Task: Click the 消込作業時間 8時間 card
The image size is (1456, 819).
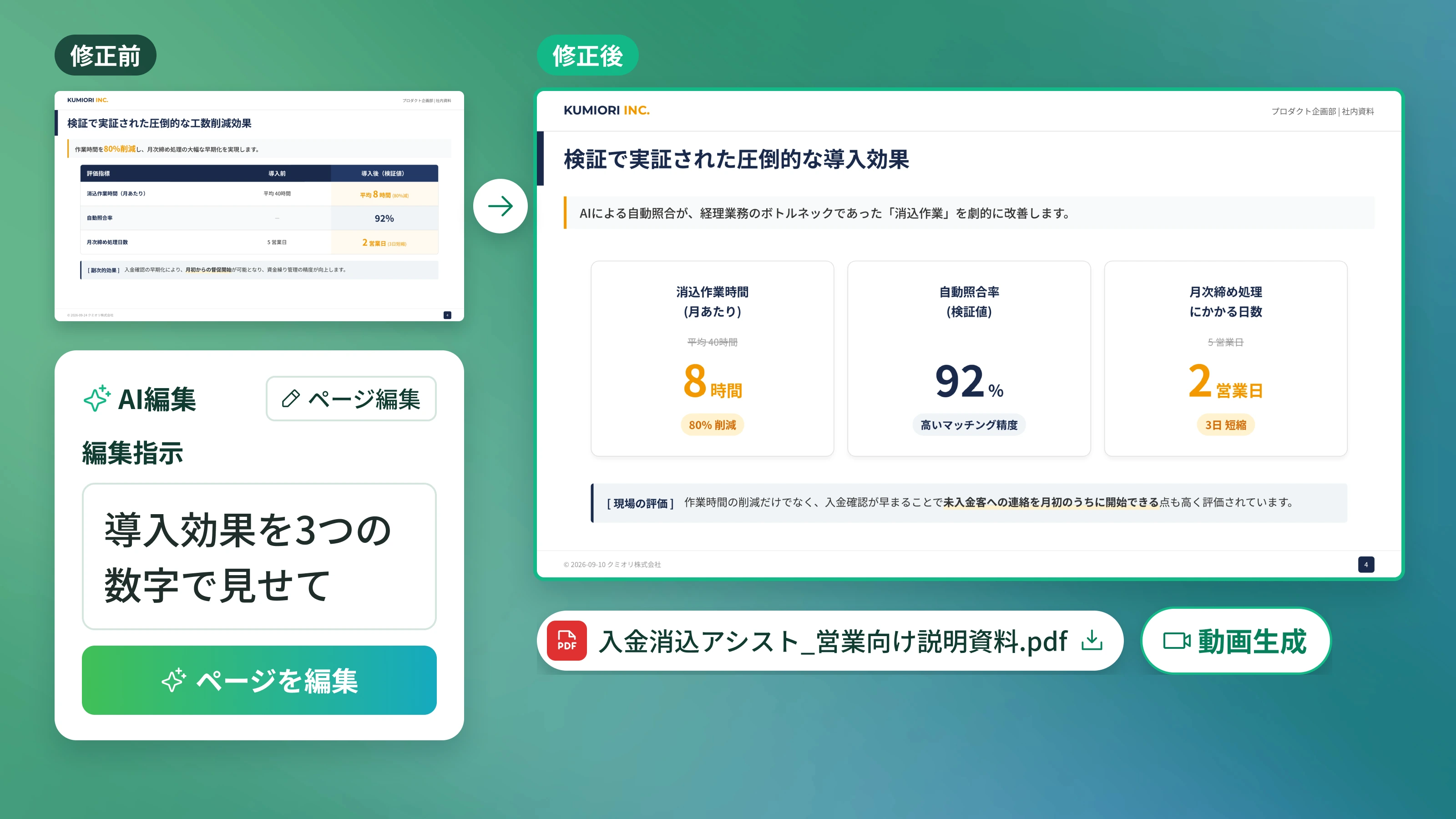Action: [712, 359]
